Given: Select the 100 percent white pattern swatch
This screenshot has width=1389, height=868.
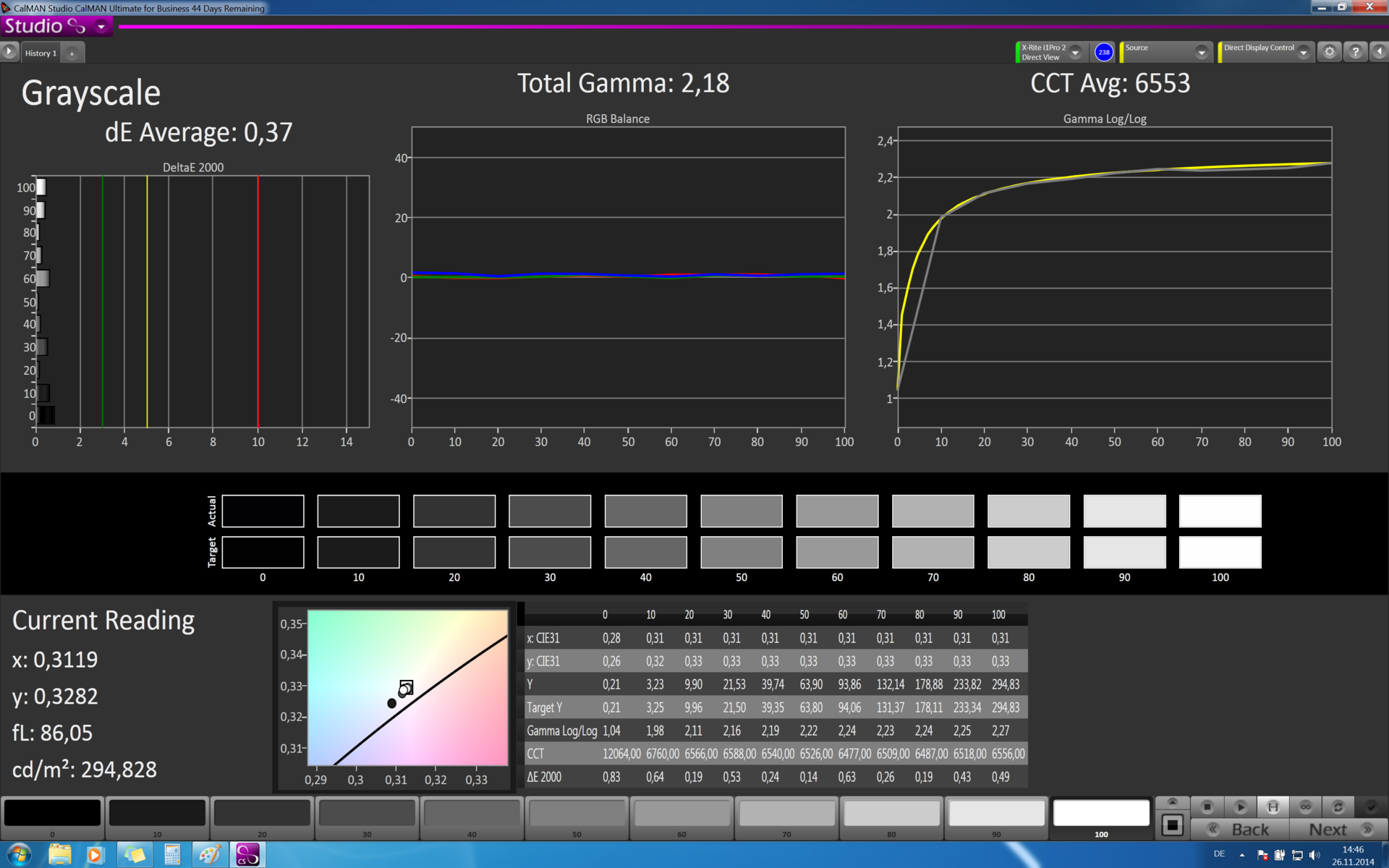Looking at the screenshot, I should pos(1101,814).
